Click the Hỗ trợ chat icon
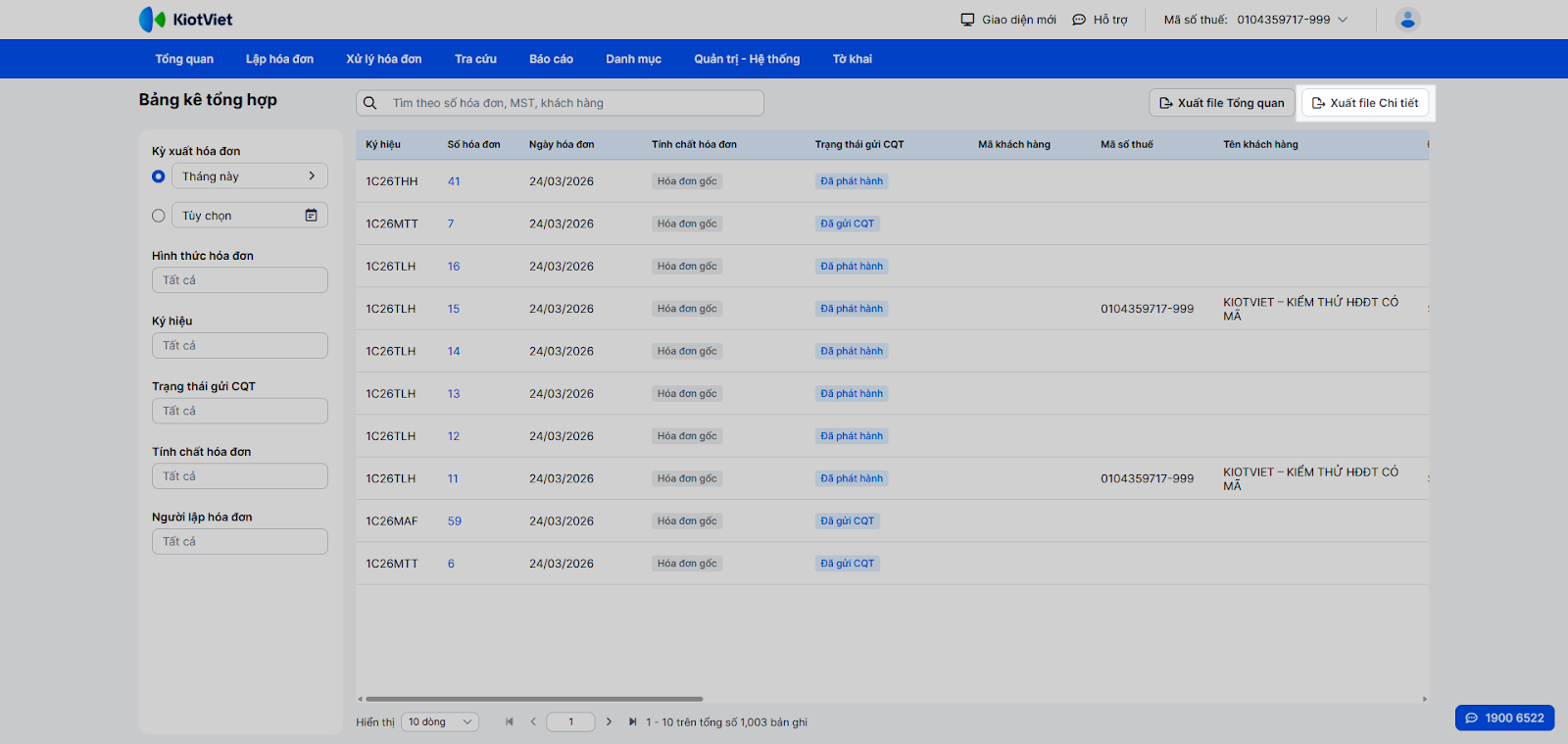Viewport: 1568px width, 744px height. pos(1079,20)
